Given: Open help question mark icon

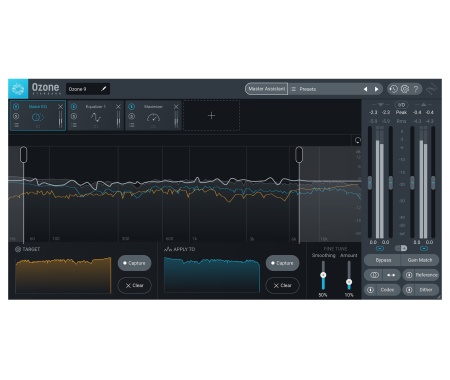Looking at the screenshot, I should pyautogui.click(x=416, y=89).
